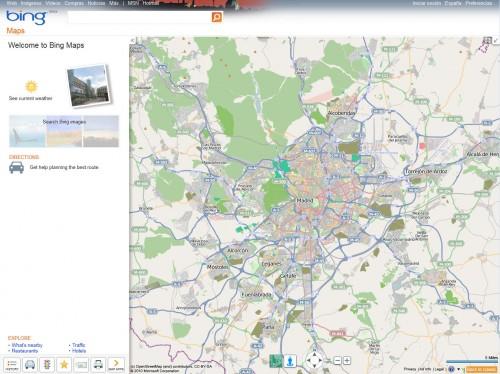Focus the Bing search text box
Screen dimensions: 500x374
140,17
